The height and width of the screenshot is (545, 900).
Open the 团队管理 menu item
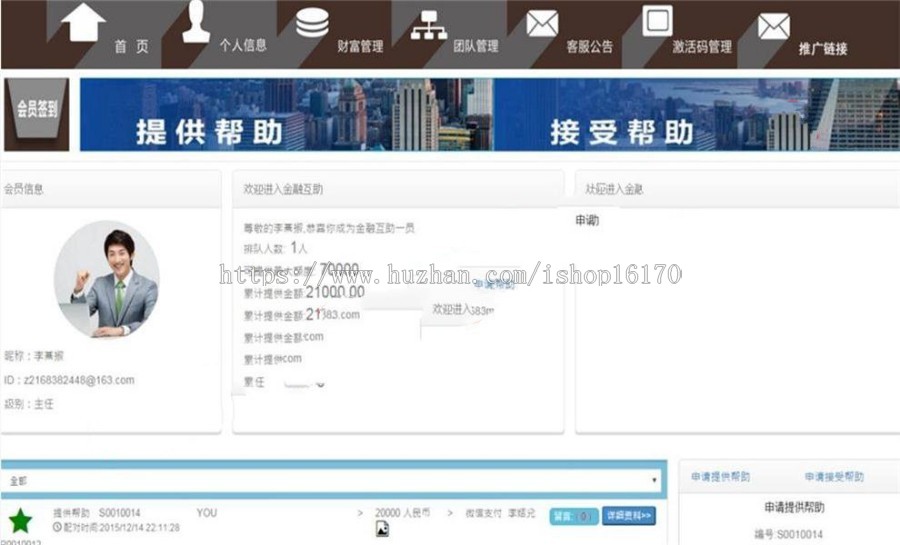476,46
